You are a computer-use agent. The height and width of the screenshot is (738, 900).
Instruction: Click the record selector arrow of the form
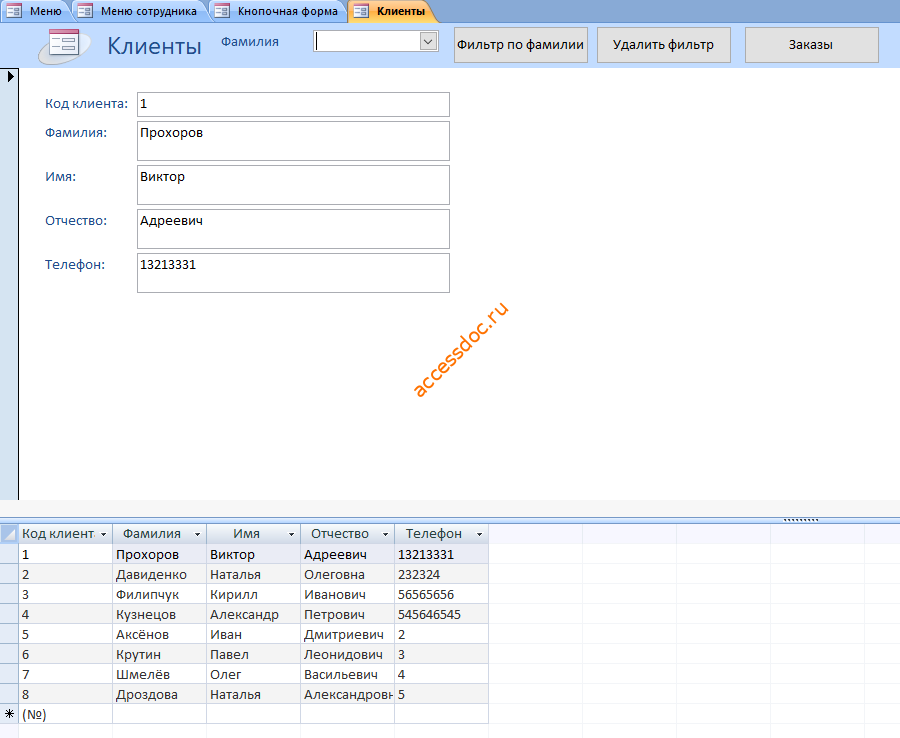(x=10, y=76)
